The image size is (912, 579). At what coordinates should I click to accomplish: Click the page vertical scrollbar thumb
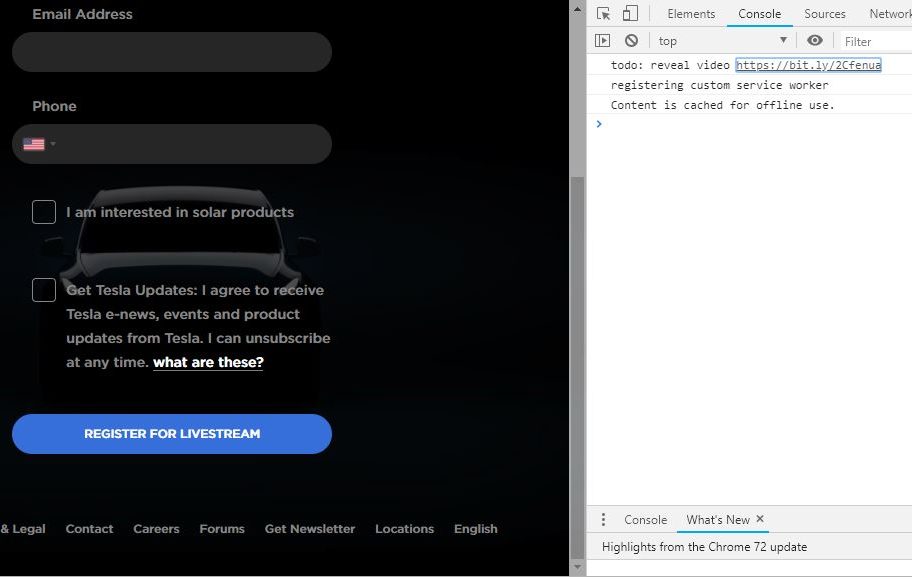[x=577, y=368]
